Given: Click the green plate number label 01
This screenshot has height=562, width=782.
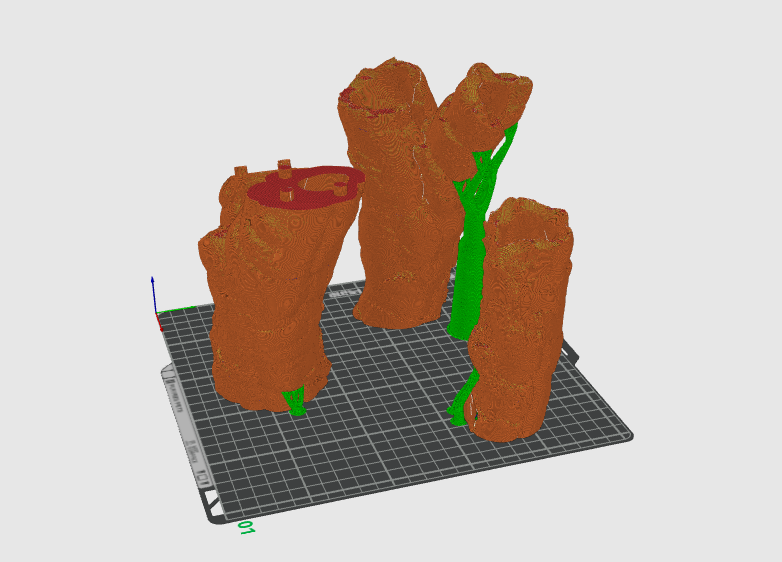Looking at the screenshot, I should pyautogui.click(x=247, y=528).
